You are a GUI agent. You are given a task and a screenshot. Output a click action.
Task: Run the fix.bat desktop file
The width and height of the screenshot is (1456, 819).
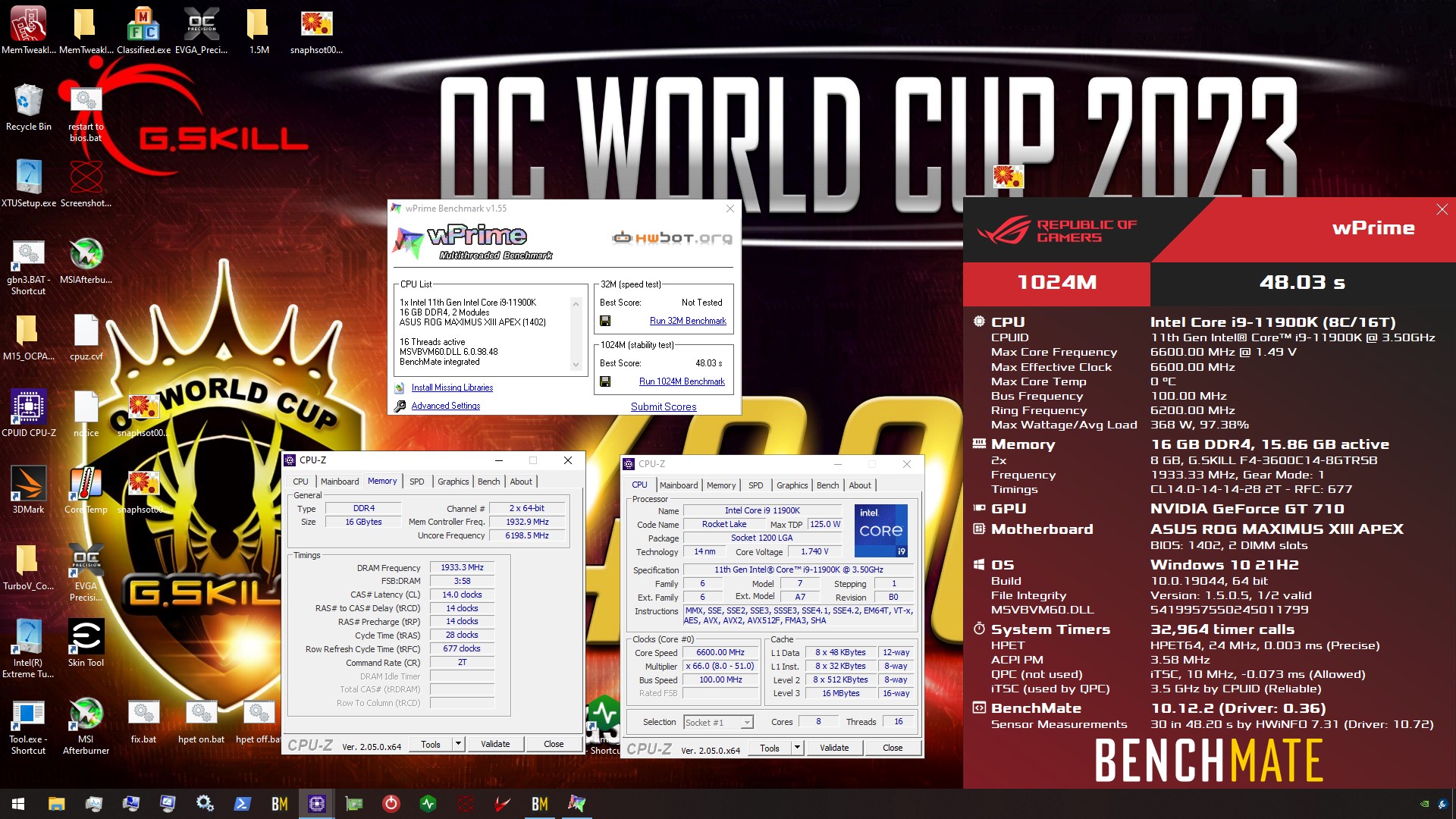pyautogui.click(x=143, y=721)
